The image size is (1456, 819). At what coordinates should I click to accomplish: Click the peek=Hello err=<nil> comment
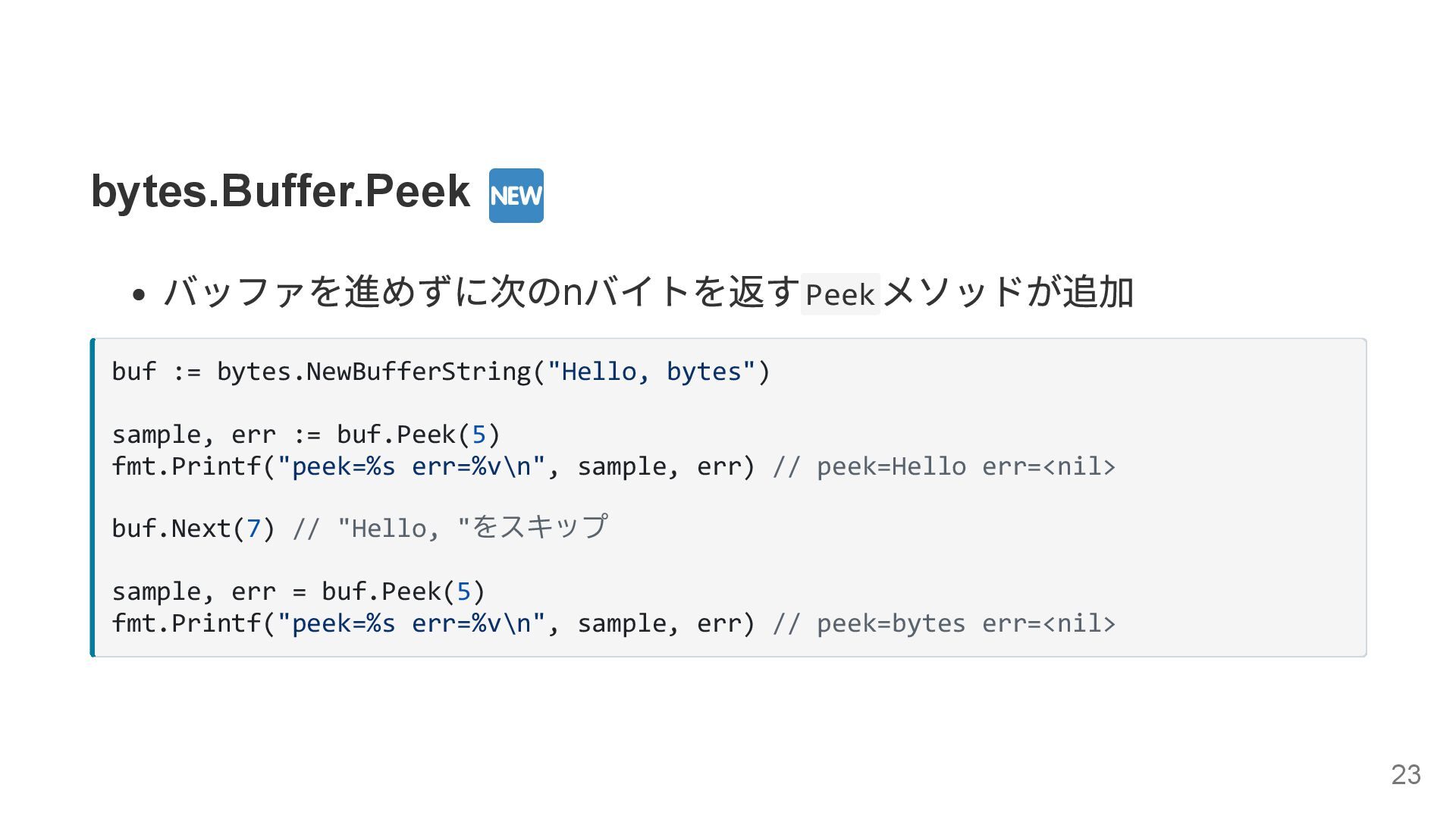coord(944,466)
